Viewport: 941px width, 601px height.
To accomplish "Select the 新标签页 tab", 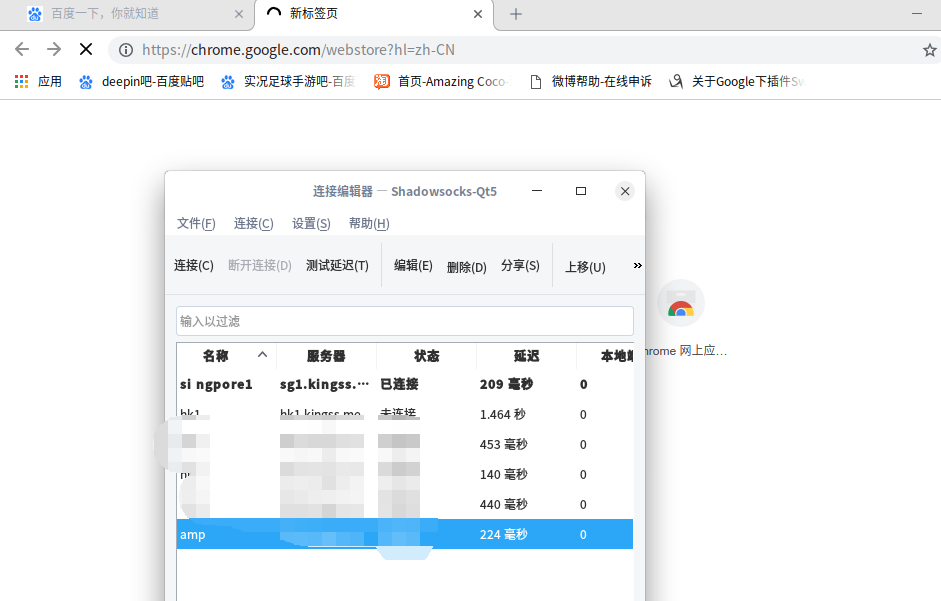I will click(373, 14).
